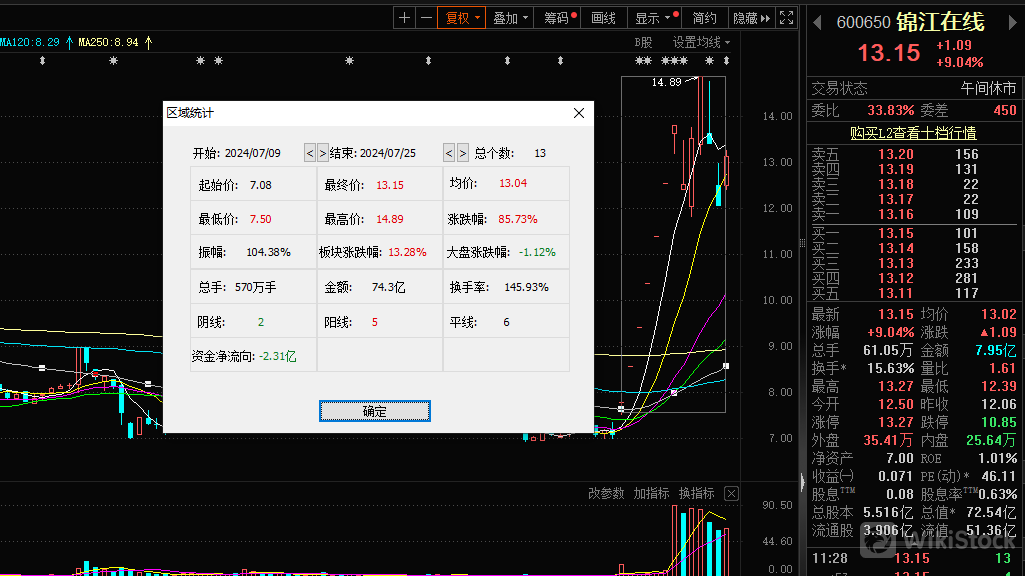Viewport: 1025px width, 576px height.
Task: Collapse right quote panel with arrow
Action: 816,21
